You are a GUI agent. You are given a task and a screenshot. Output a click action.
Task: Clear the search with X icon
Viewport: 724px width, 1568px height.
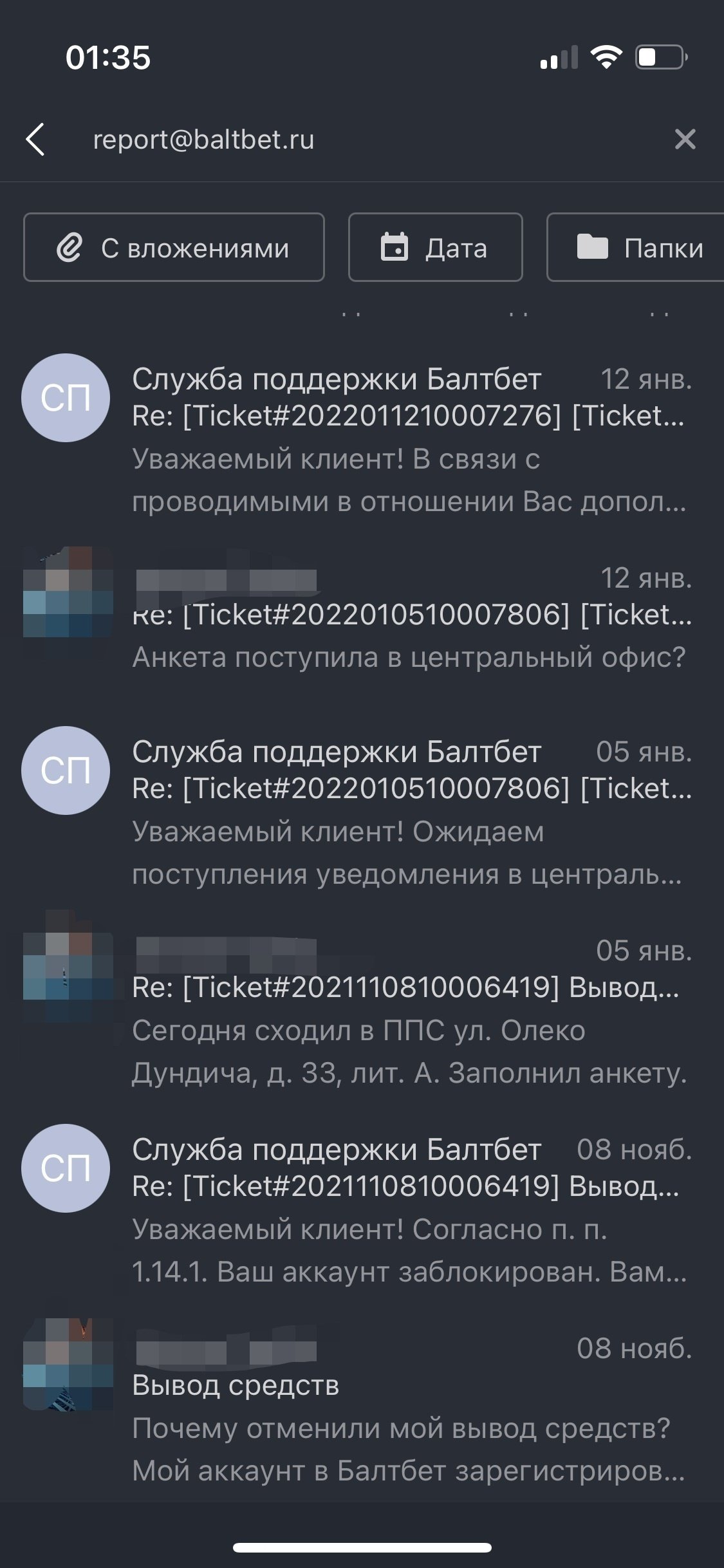click(x=685, y=139)
